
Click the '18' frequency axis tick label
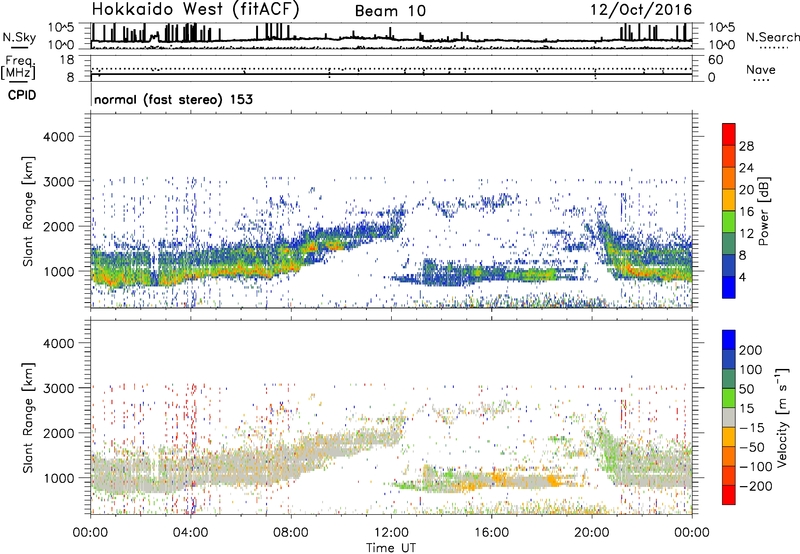pyautogui.click(x=67, y=60)
